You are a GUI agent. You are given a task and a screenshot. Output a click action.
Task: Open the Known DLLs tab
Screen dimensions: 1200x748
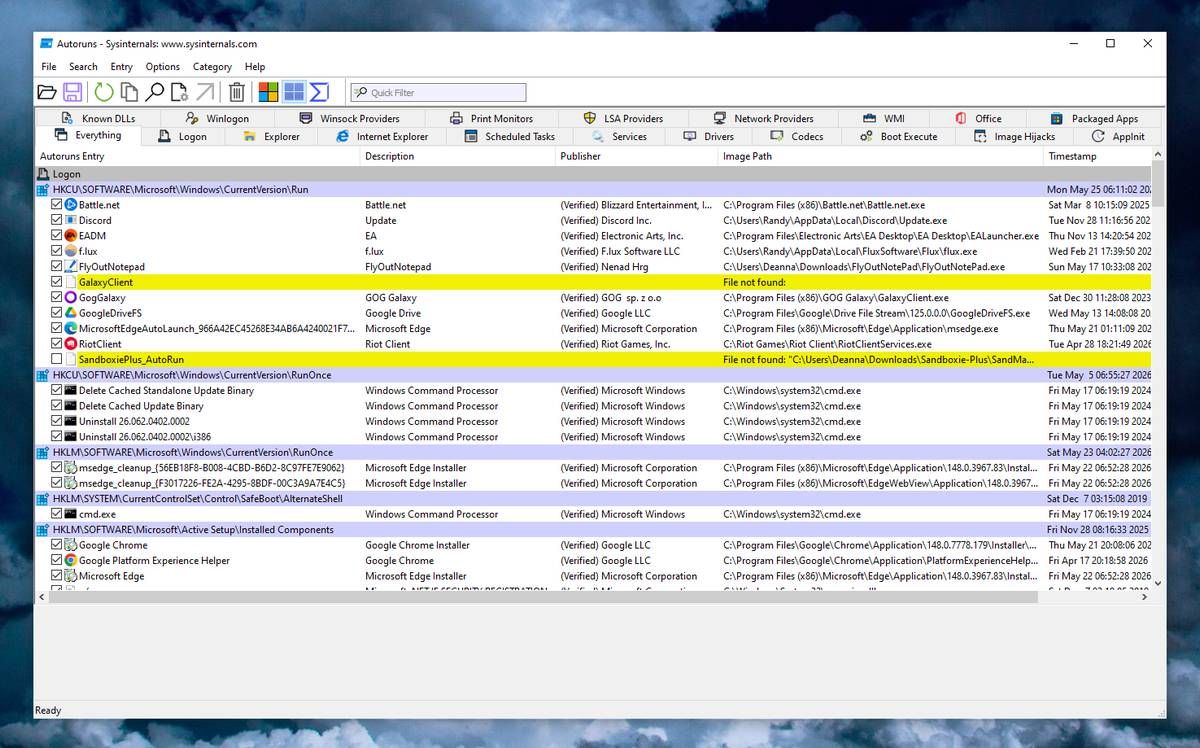point(99,118)
